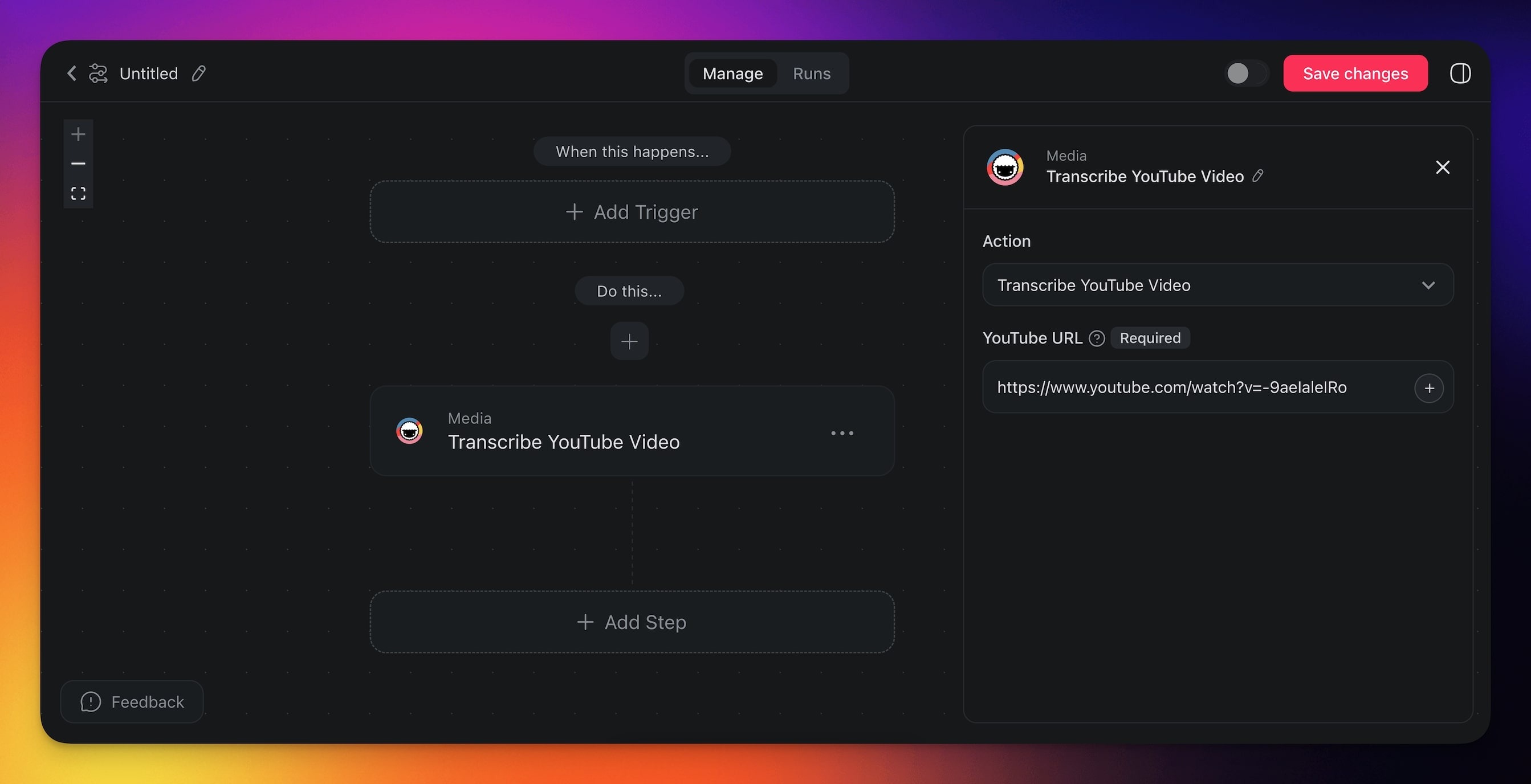Zoom in on the canvas with plus
1531x784 pixels.
(x=79, y=134)
